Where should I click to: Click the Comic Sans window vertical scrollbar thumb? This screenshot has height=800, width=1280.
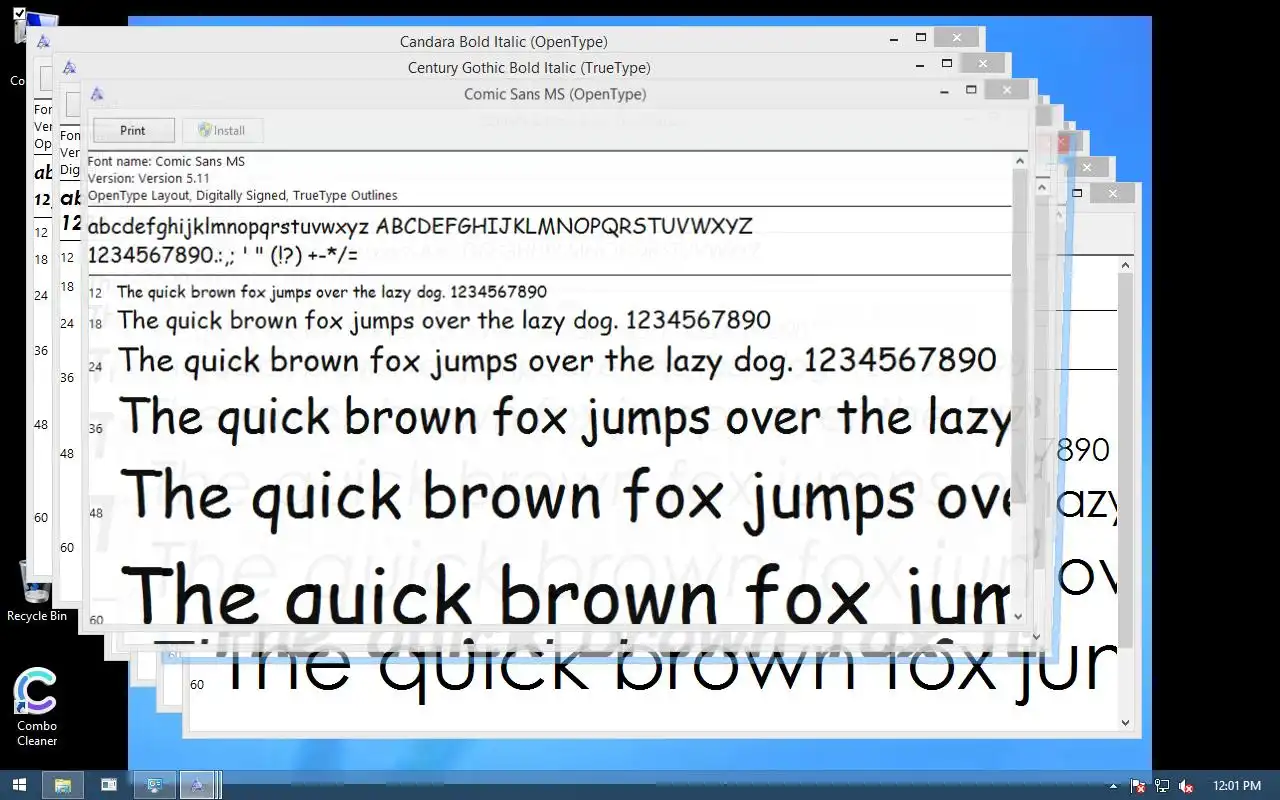(x=1020, y=335)
